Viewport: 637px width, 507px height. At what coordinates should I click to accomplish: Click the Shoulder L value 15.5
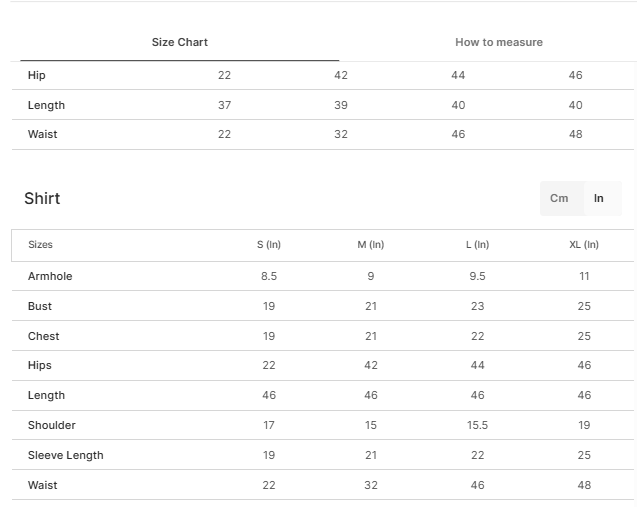pyautogui.click(x=477, y=425)
